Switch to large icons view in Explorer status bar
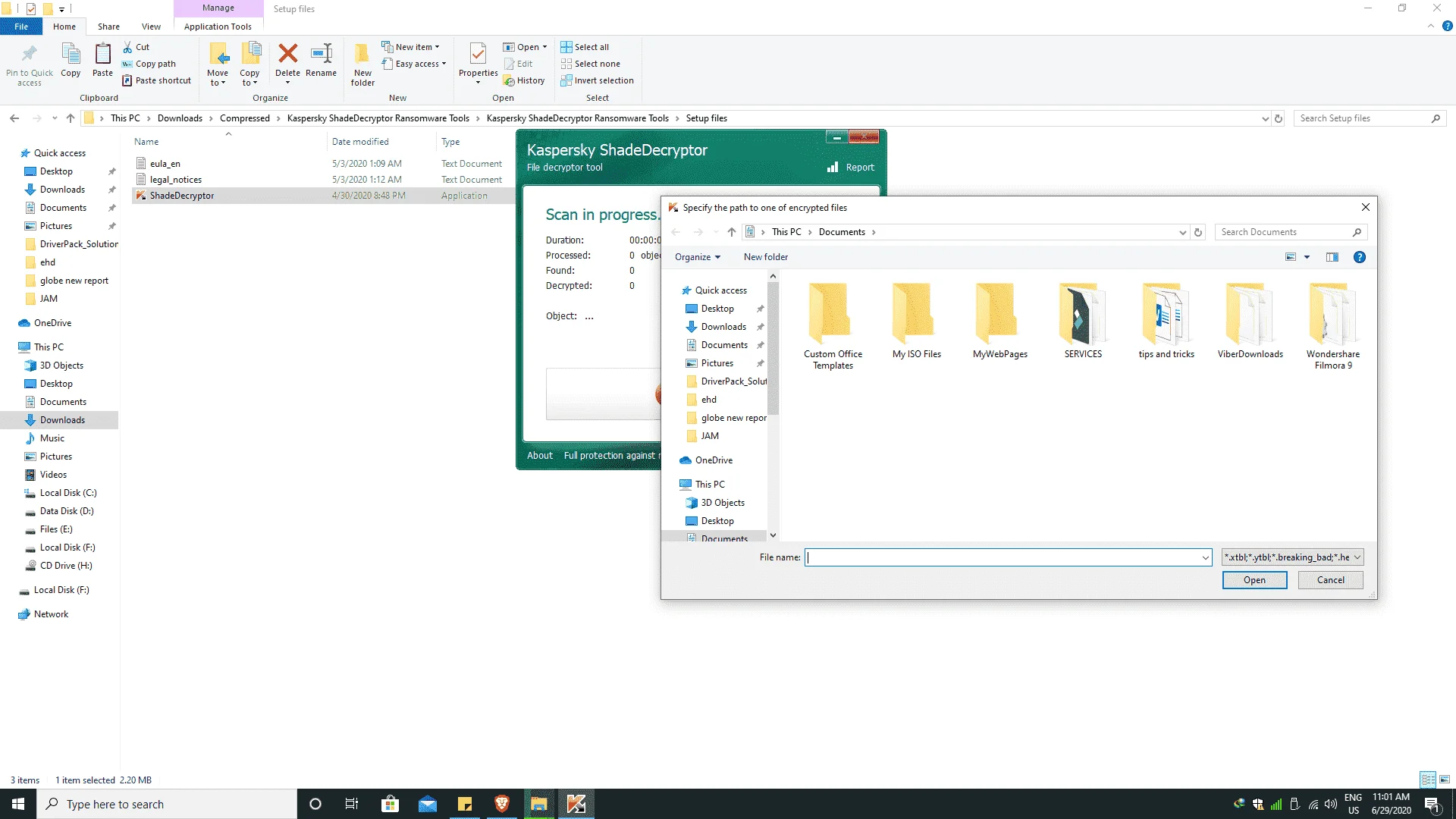 [x=1445, y=780]
